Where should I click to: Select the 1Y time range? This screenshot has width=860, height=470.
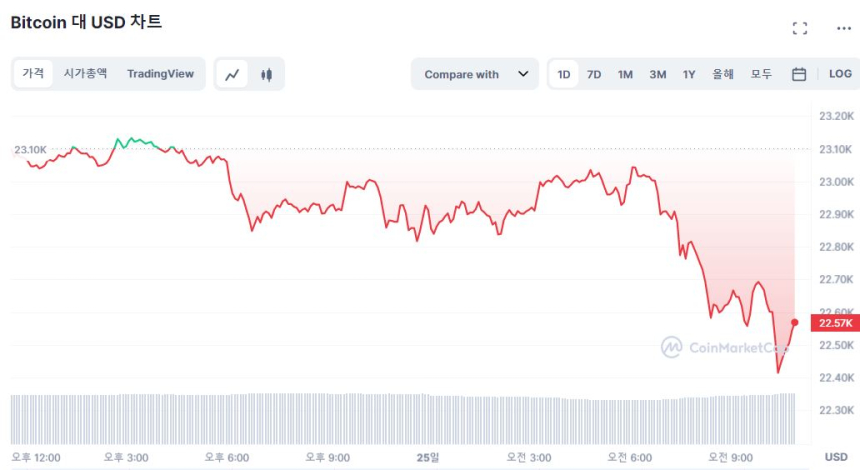coord(689,74)
